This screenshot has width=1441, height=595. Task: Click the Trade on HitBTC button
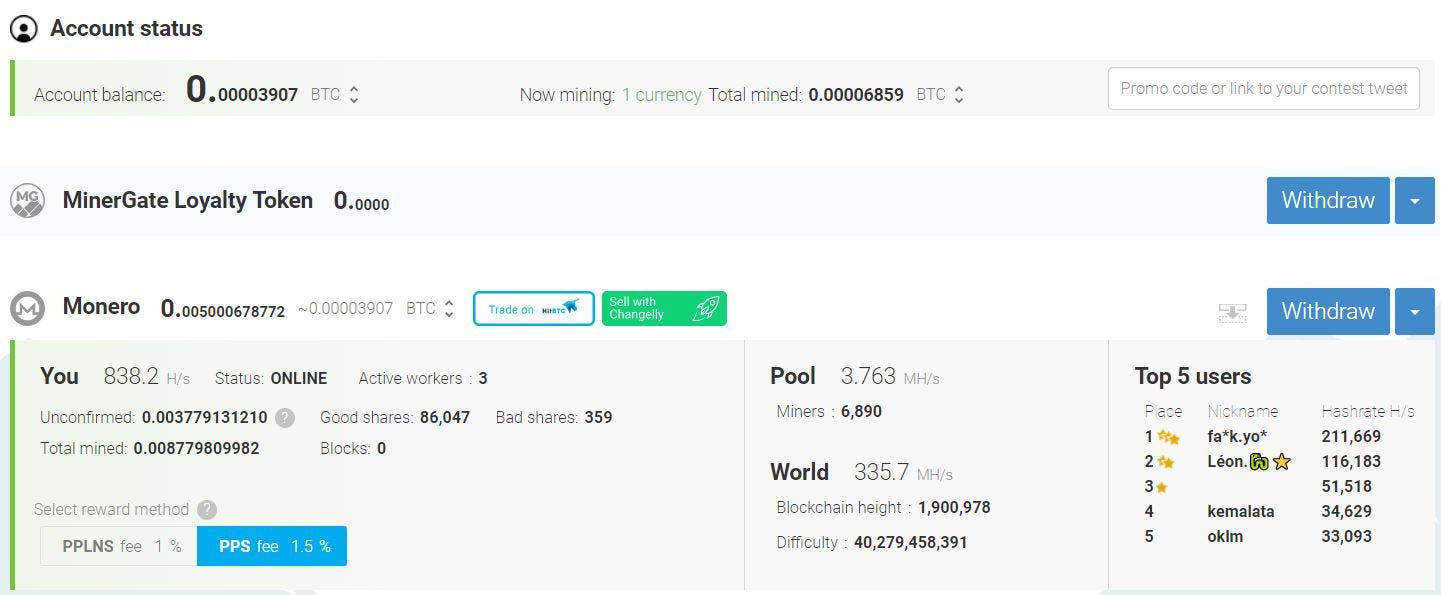[x=534, y=309]
